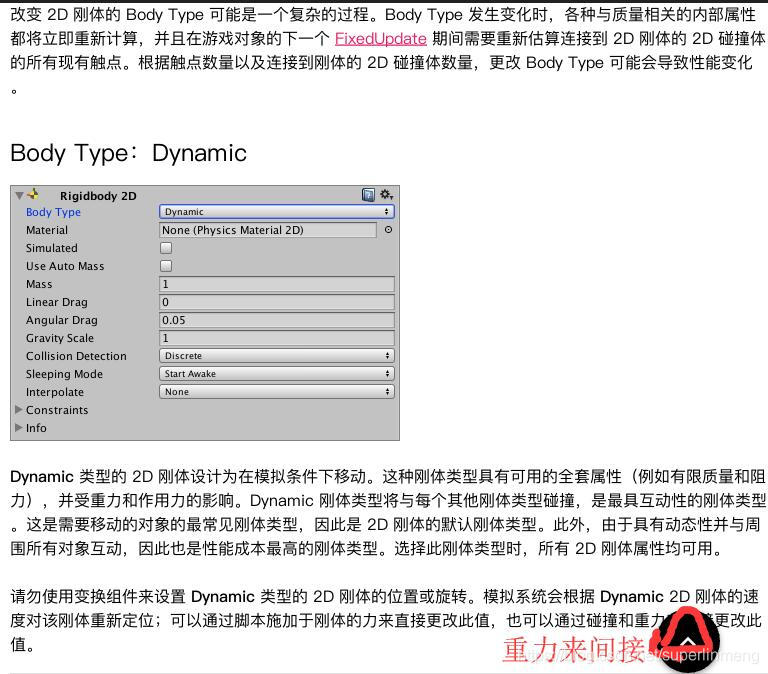Click the Rigidbody 2D component icon
Screen dimensions: 768x674
click(x=33, y=194)
